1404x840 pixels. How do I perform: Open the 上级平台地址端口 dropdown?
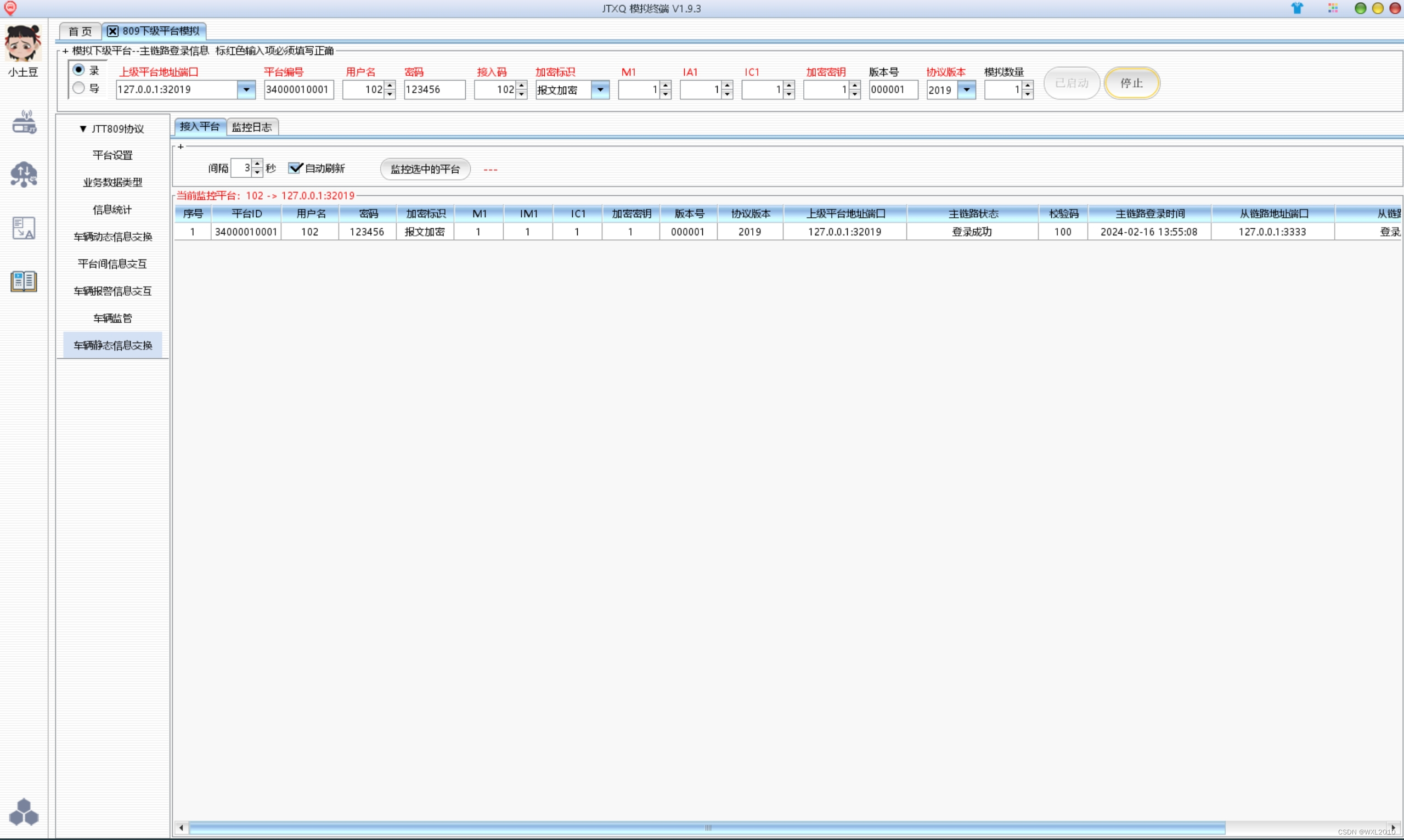point(246,89)
